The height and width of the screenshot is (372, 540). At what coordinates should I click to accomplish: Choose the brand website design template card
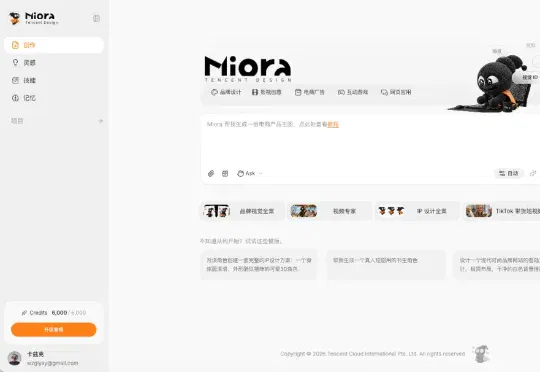click(497, 265)
